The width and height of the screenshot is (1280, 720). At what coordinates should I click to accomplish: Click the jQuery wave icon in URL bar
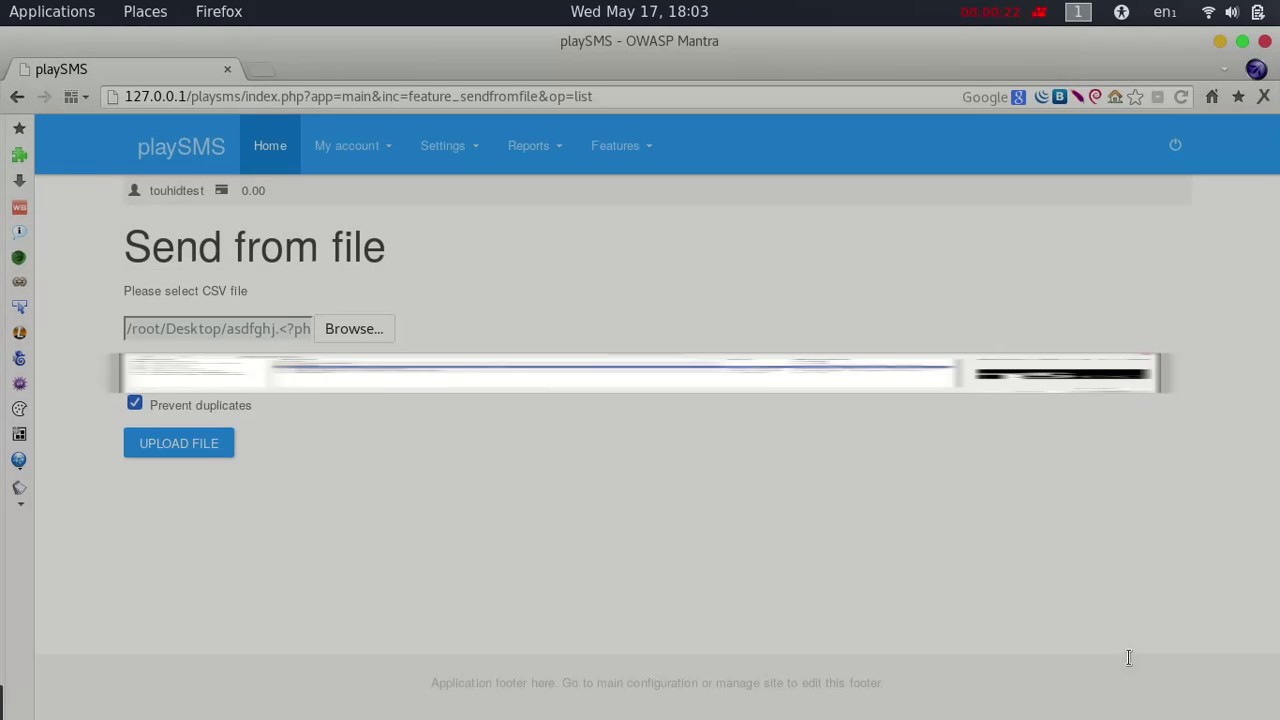(1041, 97)
